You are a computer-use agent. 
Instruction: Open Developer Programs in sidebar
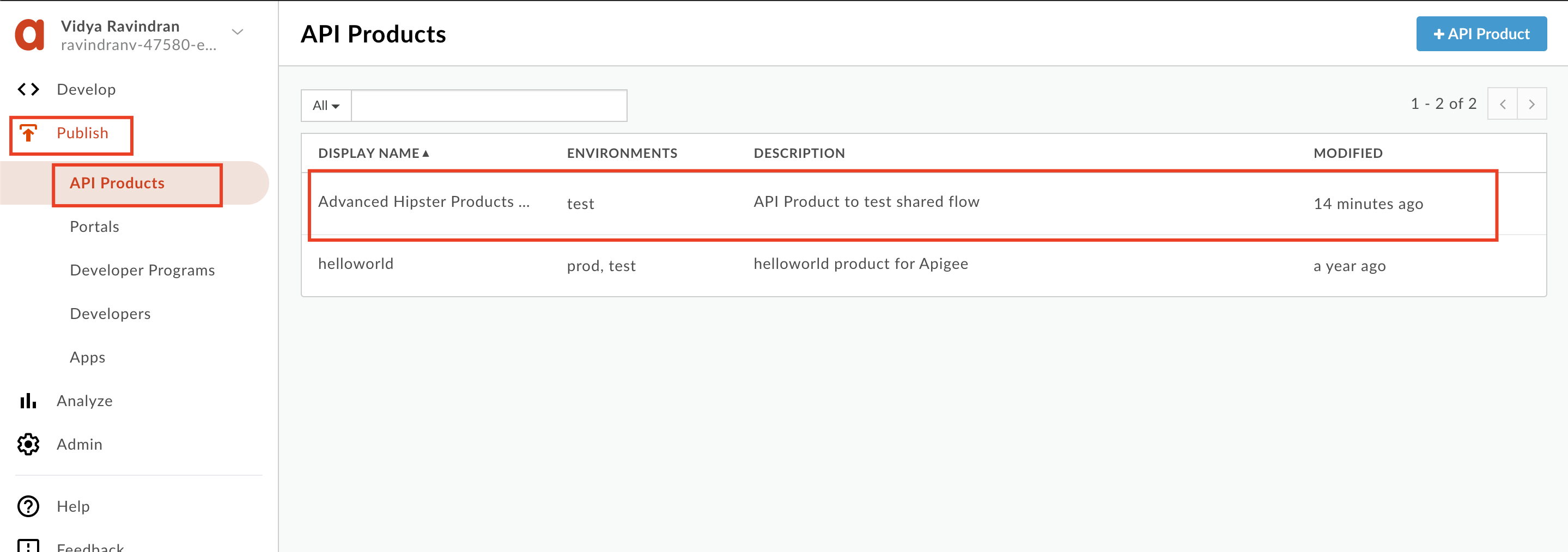[142, 271]
